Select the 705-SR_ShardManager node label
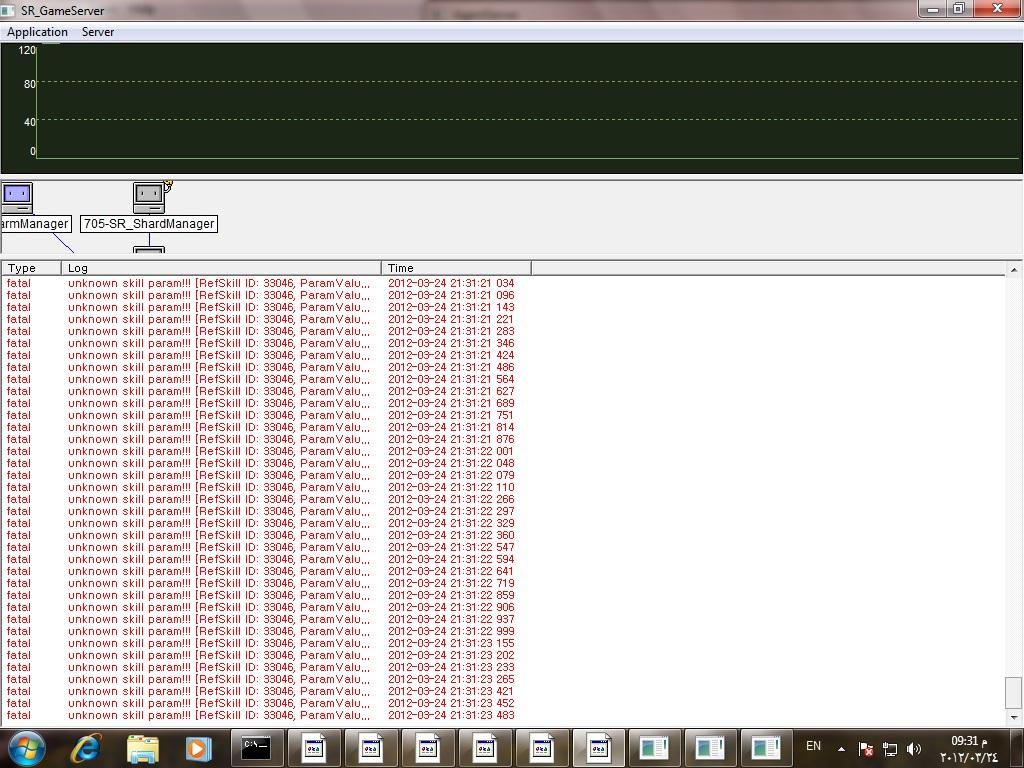This screenshot has width=1024, height=768. tap(149, 224)
